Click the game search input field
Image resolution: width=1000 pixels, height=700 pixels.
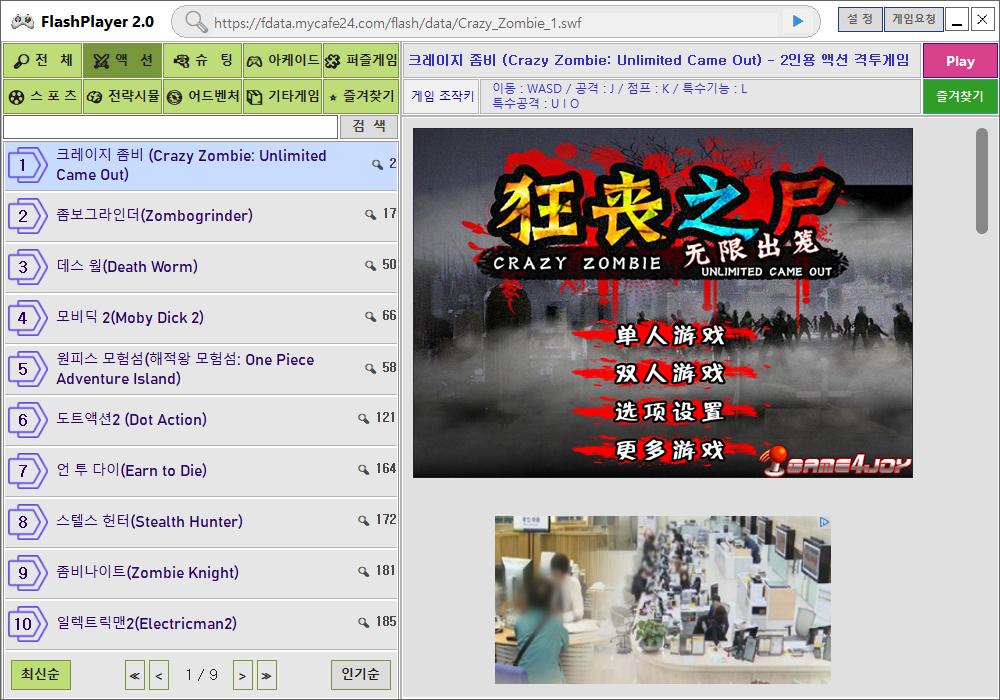tap(170, 127)
